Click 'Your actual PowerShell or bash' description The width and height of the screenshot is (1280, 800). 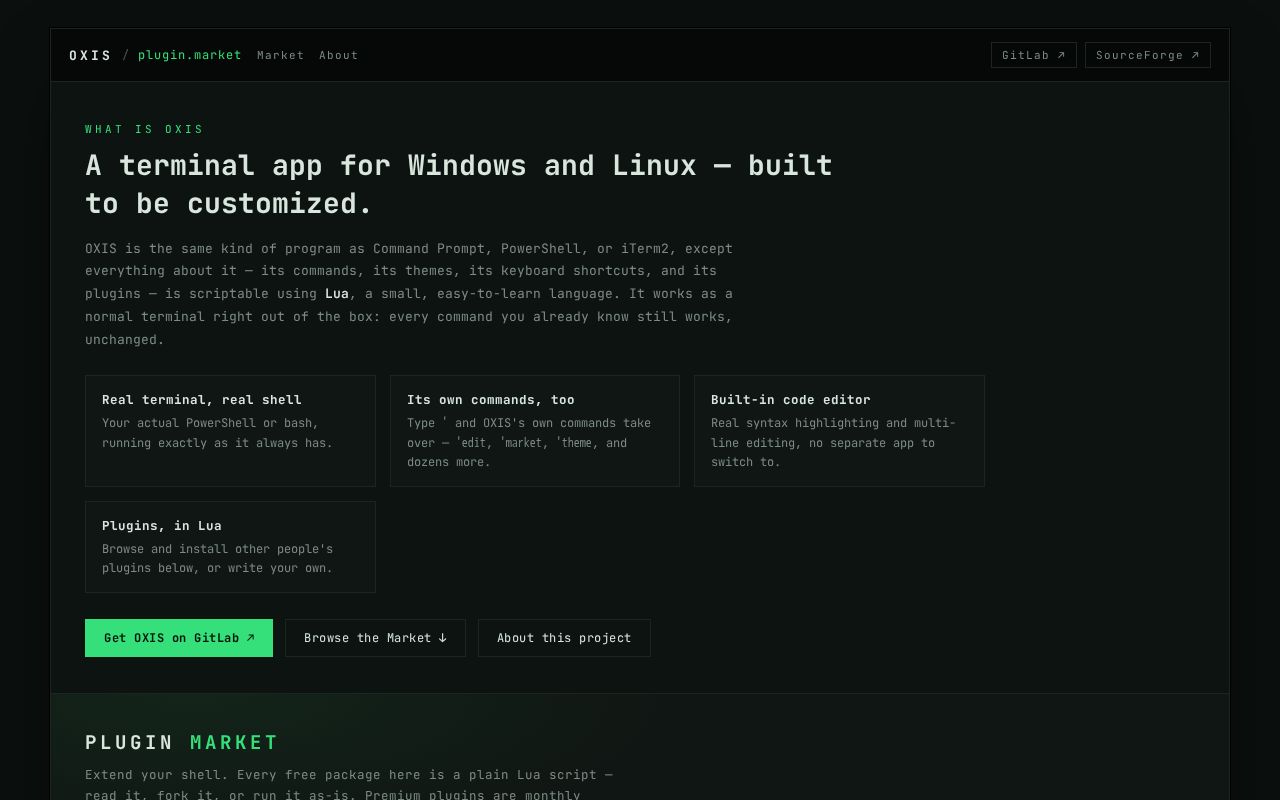[x=217, y=433]
